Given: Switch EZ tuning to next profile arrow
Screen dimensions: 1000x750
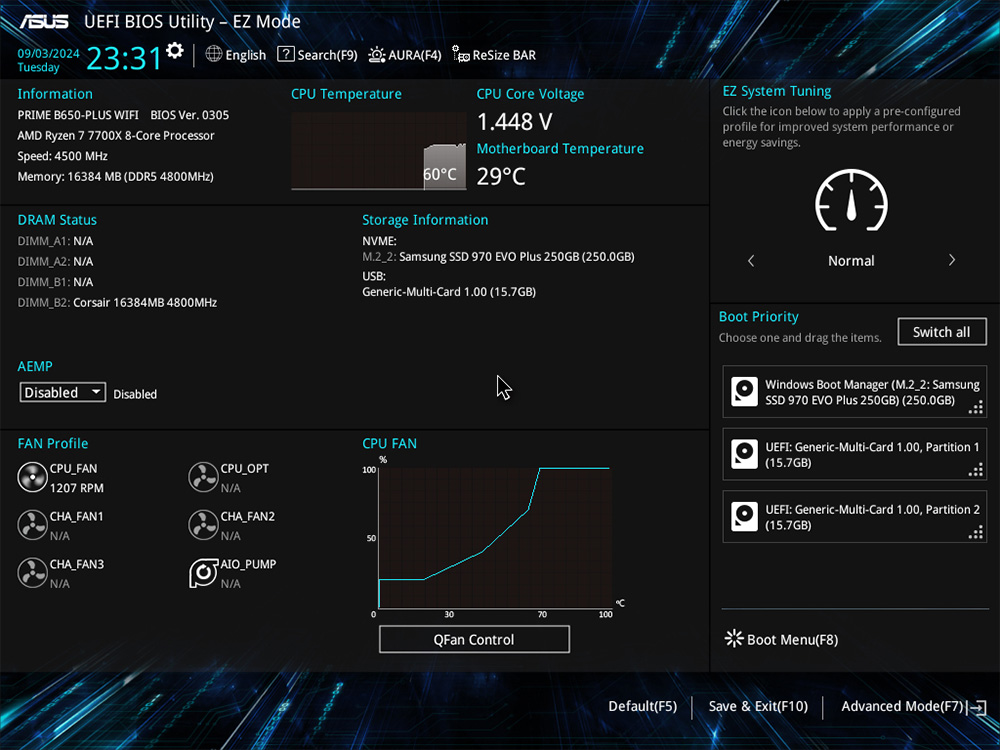Looking at the screenshot, I should coord(952,260).
